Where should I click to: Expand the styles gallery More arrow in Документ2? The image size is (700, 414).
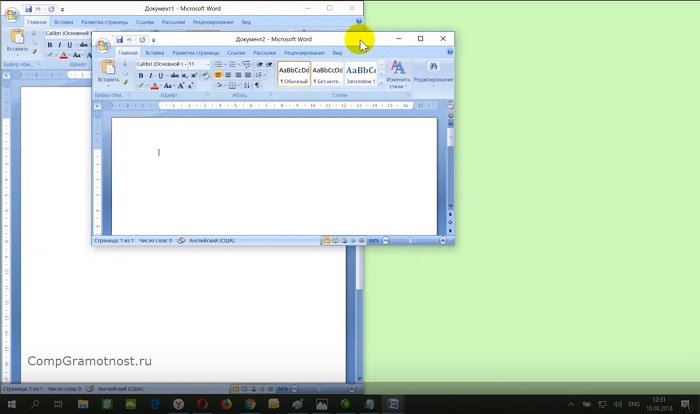(382, 83)
